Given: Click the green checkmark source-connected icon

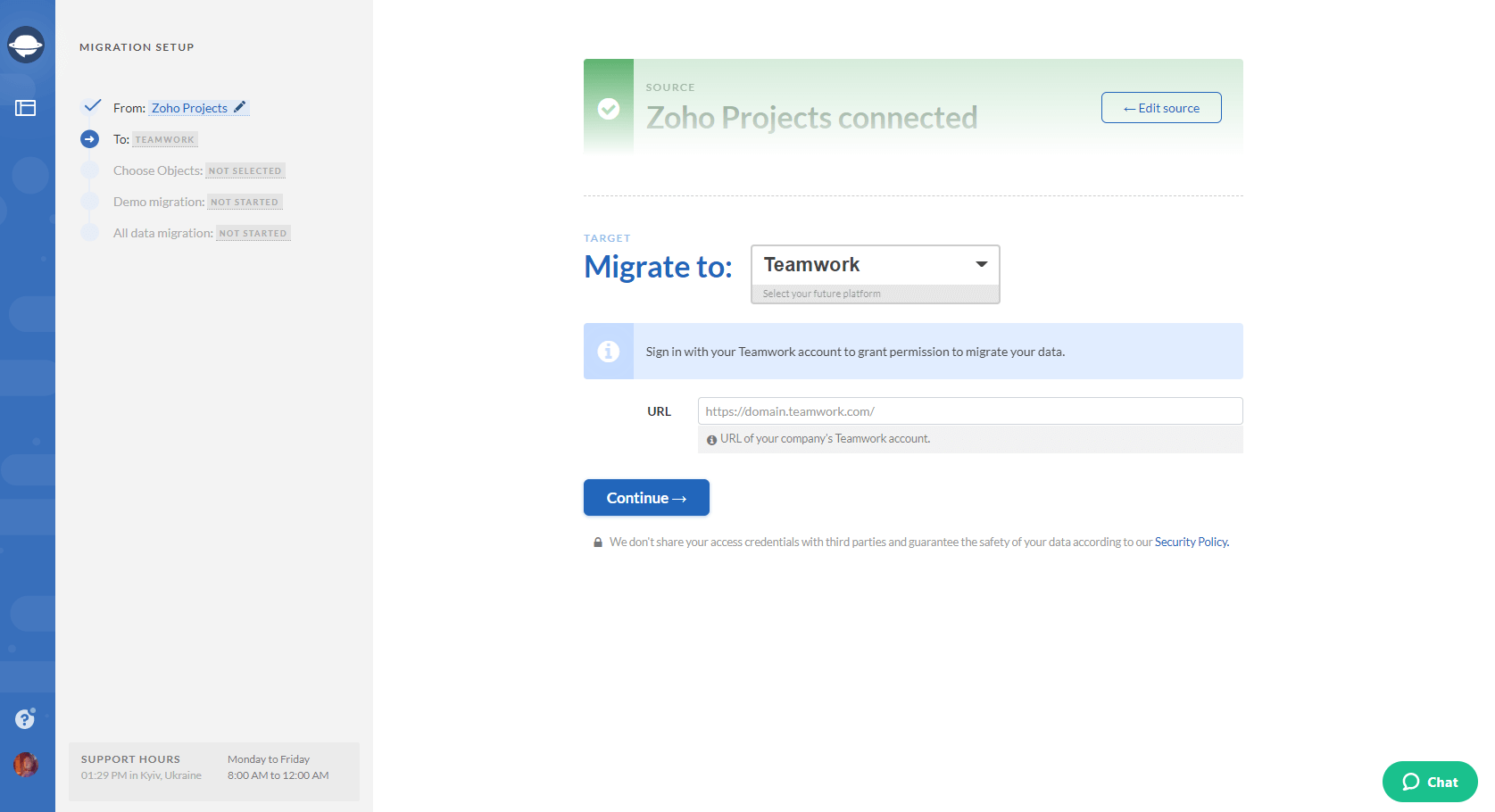Looking at the screenshot, I should (609, 109).
